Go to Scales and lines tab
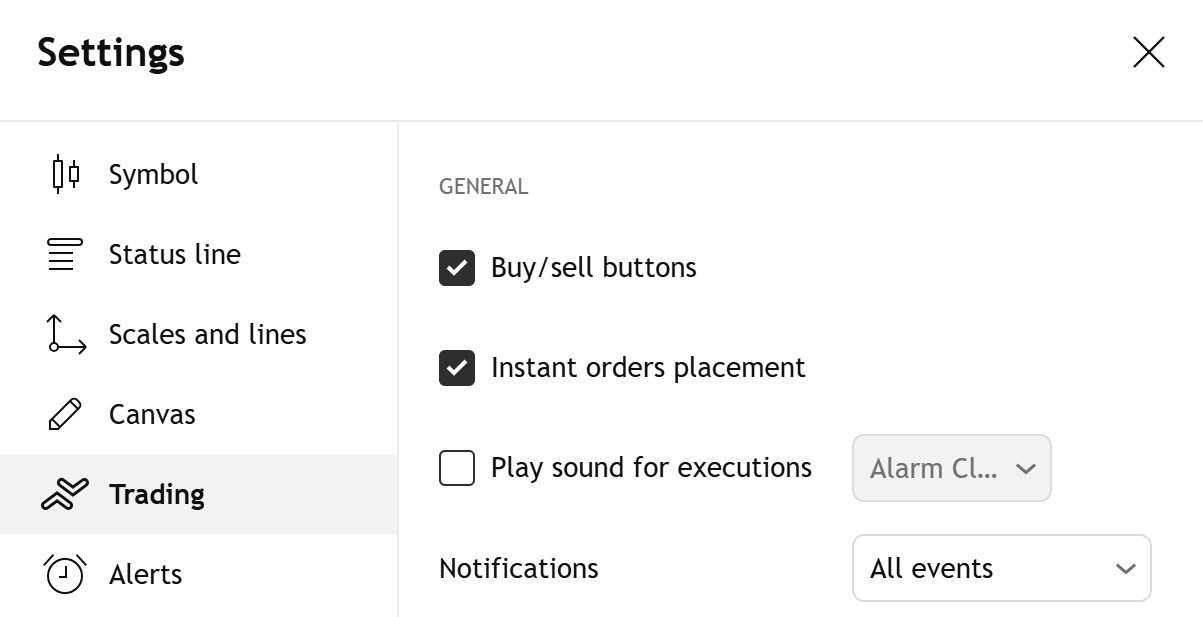This screenshot has height=617, width=1203. pos(207,334)
